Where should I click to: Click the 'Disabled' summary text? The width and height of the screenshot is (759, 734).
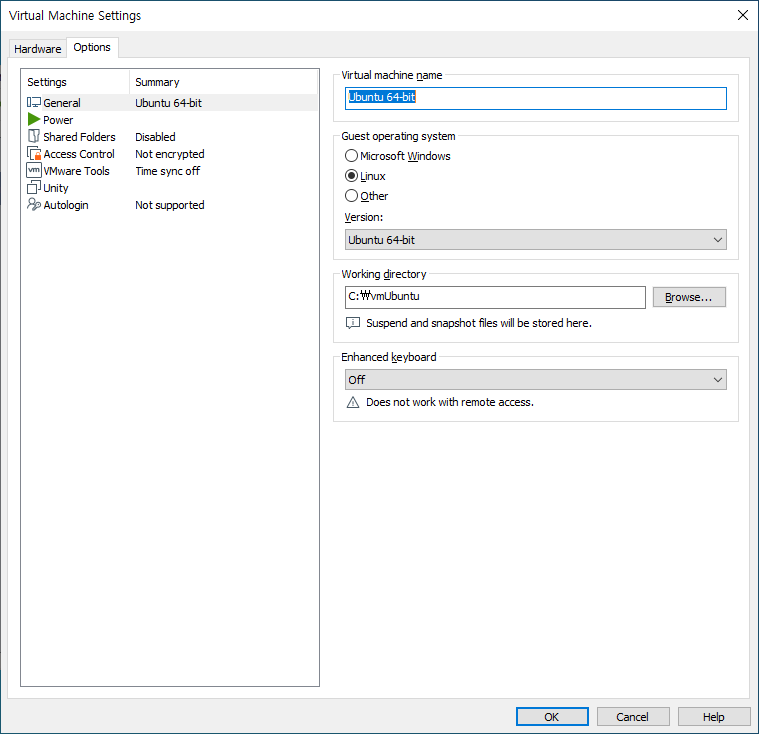(x=155, y=137)
